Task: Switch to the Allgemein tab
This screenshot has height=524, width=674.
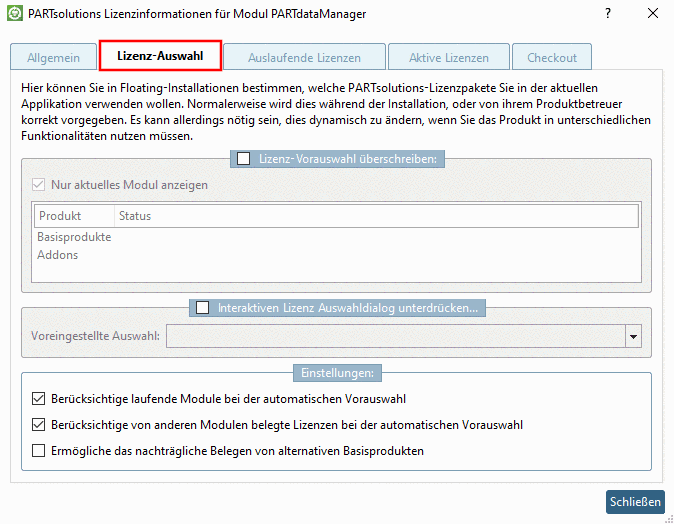Action: (x=53, y=57)
